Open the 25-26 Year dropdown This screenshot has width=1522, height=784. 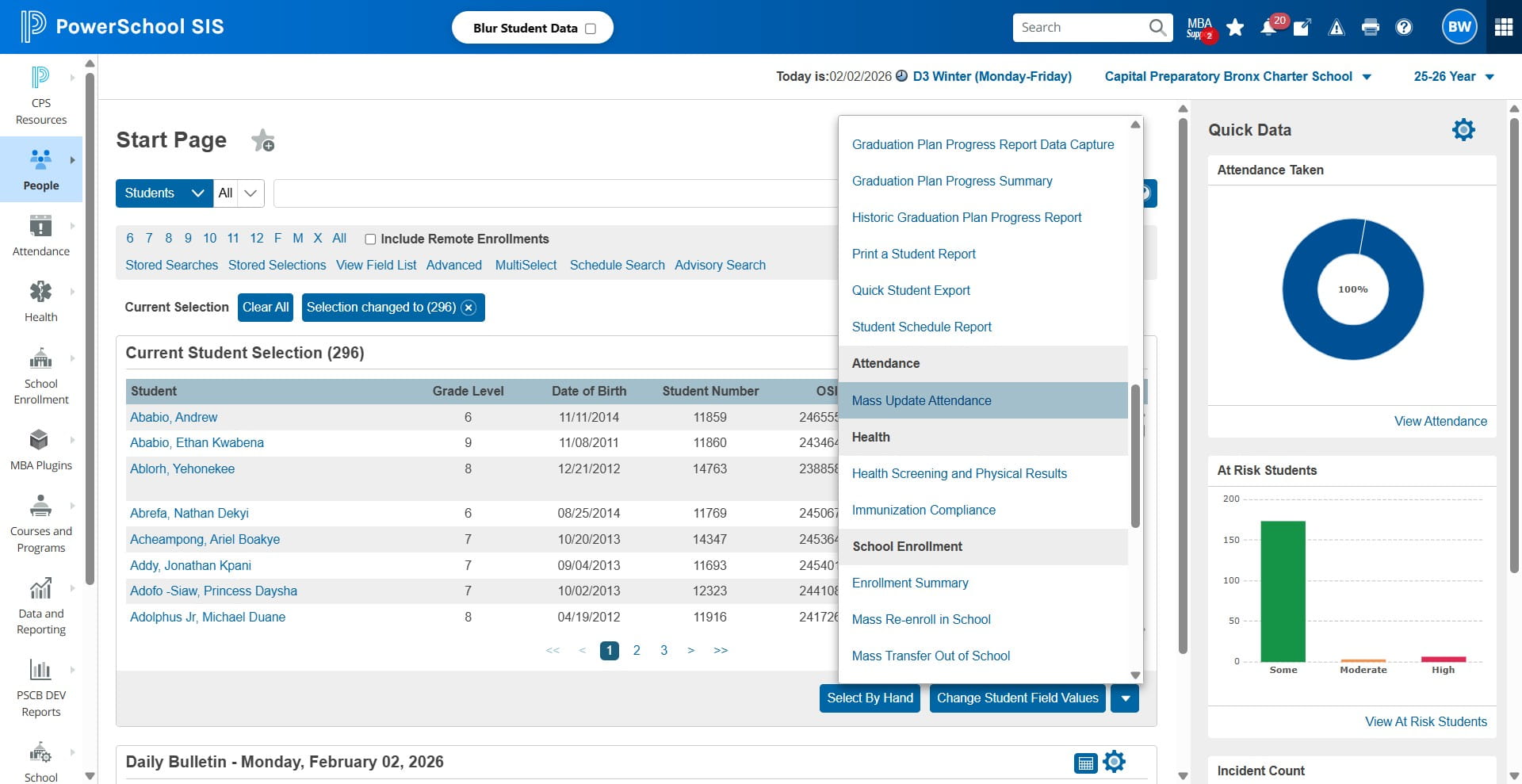click(x=1454, y=77)
